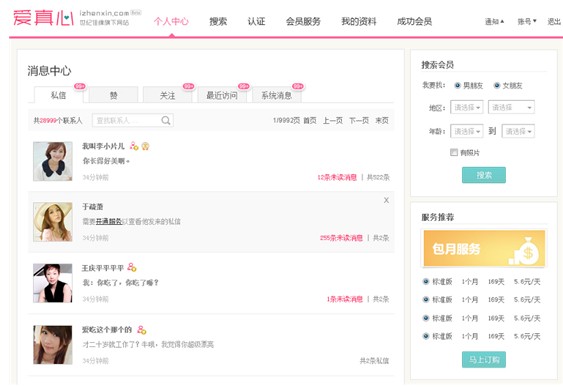Switch to the 私信 tab
This screenshot has height=387, width=563.
coord(59,95)
